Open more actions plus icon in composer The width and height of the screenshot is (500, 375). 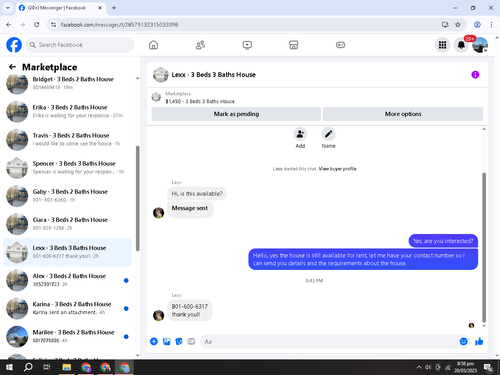(x=154, y=341)
